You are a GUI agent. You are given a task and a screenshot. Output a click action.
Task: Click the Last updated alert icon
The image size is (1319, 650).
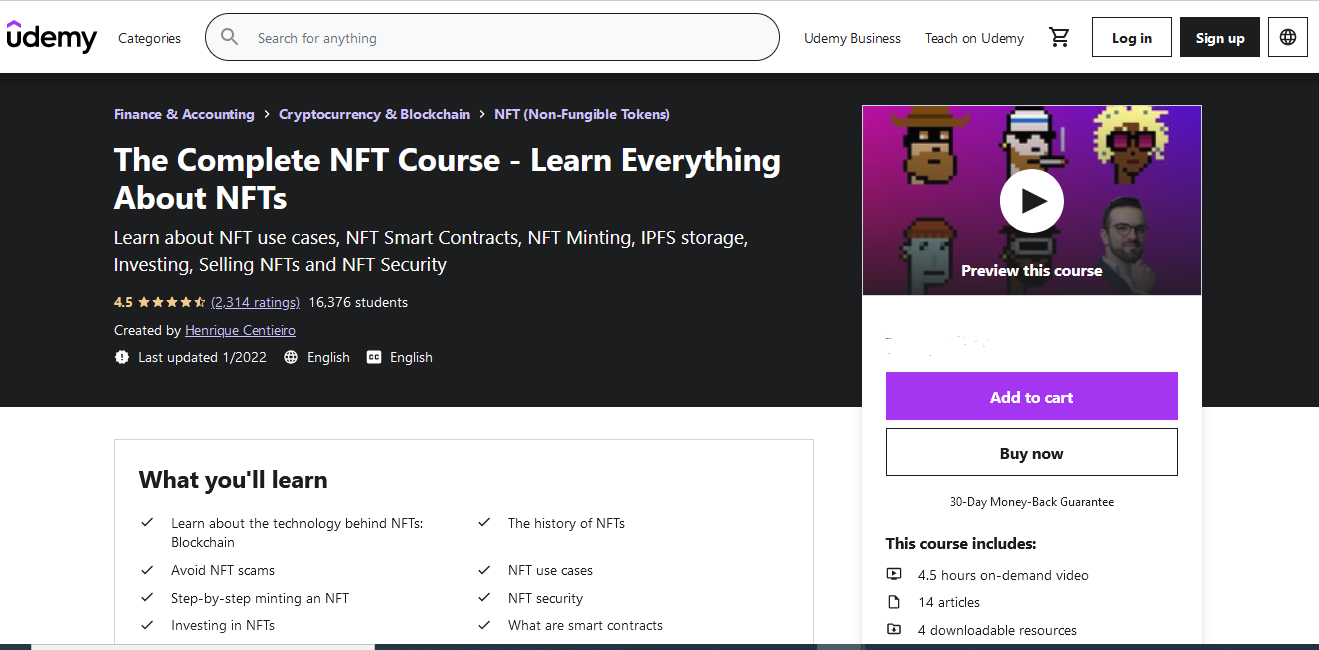tap(122, 357)
